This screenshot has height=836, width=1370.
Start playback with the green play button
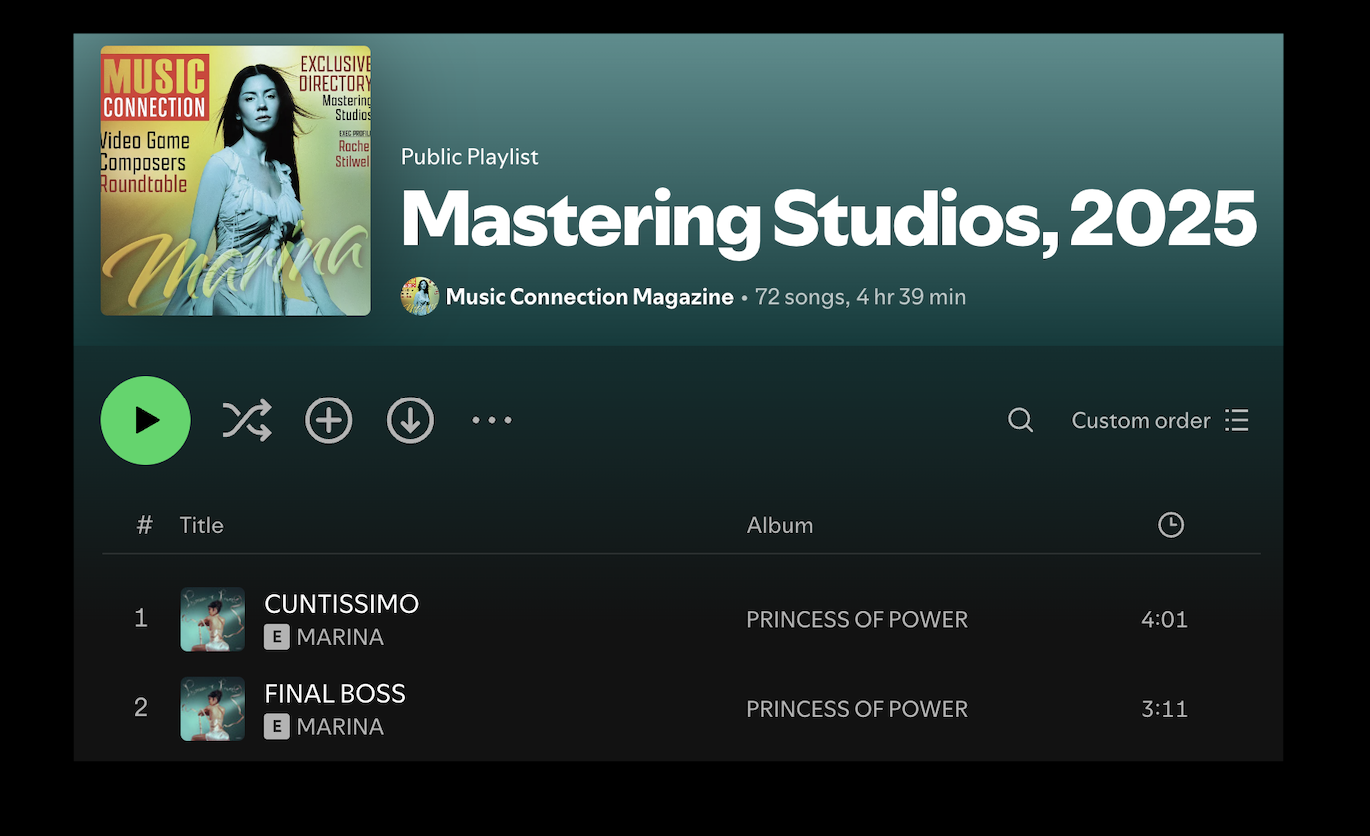[x=146, y=420]
